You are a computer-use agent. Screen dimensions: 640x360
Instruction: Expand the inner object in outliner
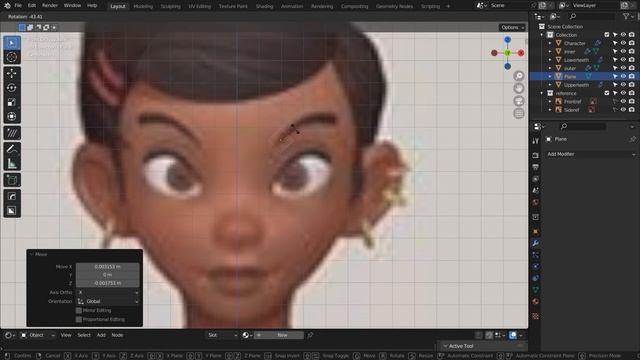[550, 52]
